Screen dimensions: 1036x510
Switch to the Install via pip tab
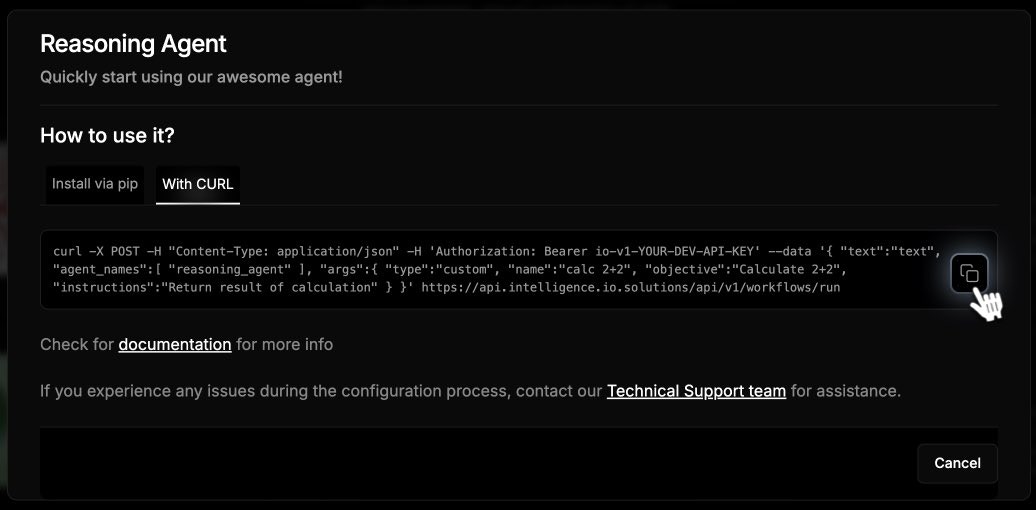pyautogui.click(x=95, y=184)
